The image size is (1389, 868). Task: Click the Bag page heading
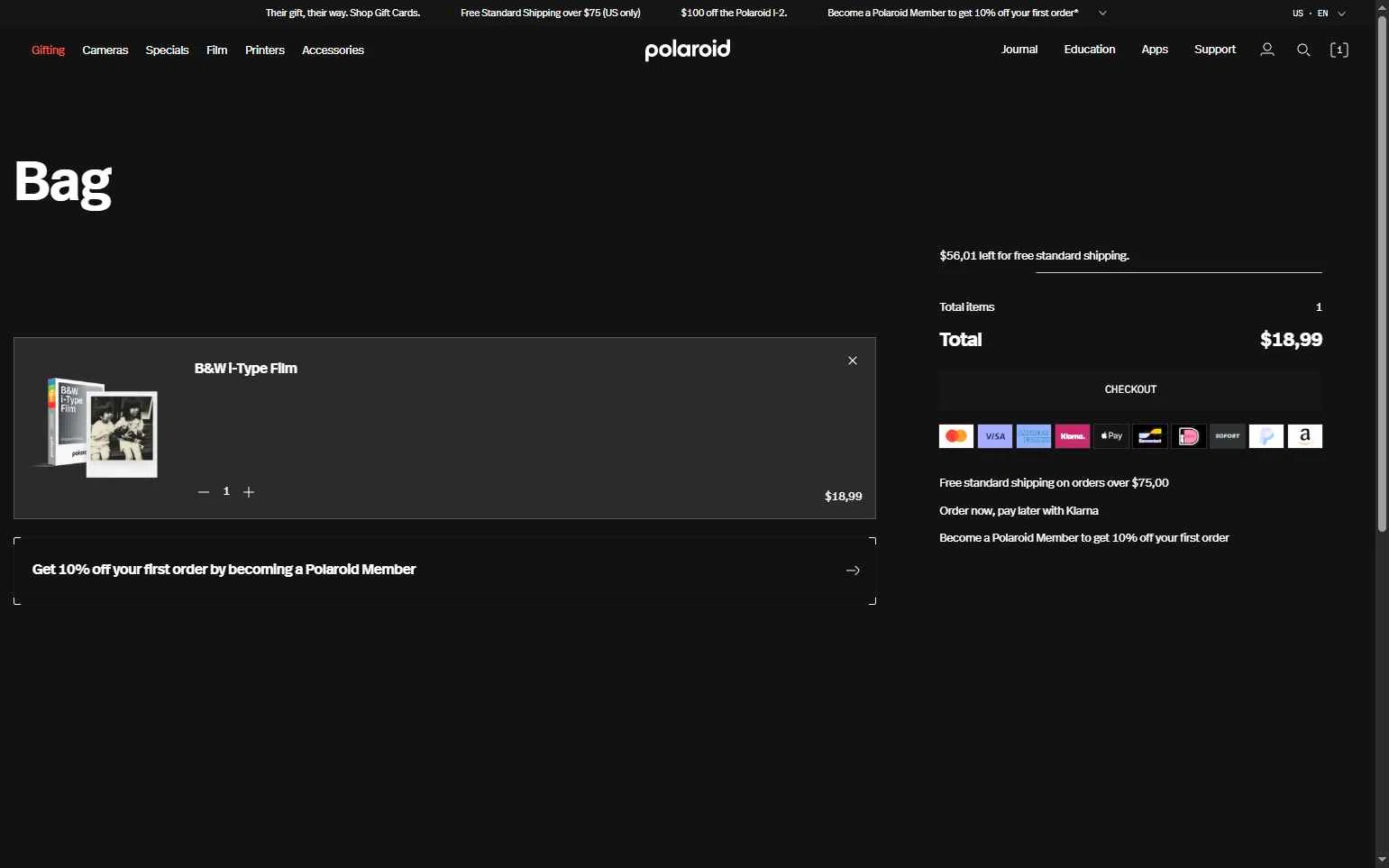tap(62, 184)
